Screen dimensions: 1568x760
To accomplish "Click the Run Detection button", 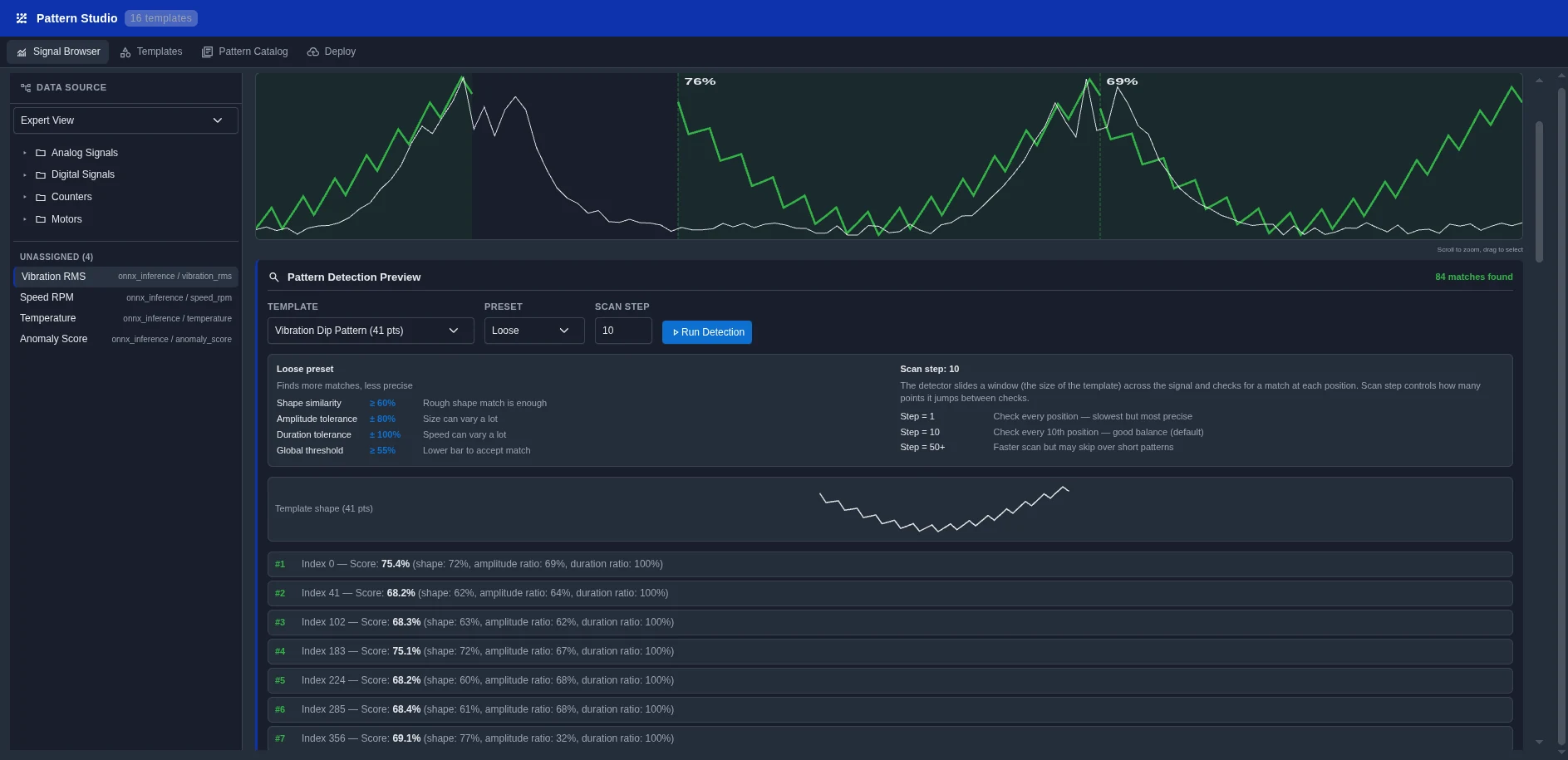I will coord(706,332).
